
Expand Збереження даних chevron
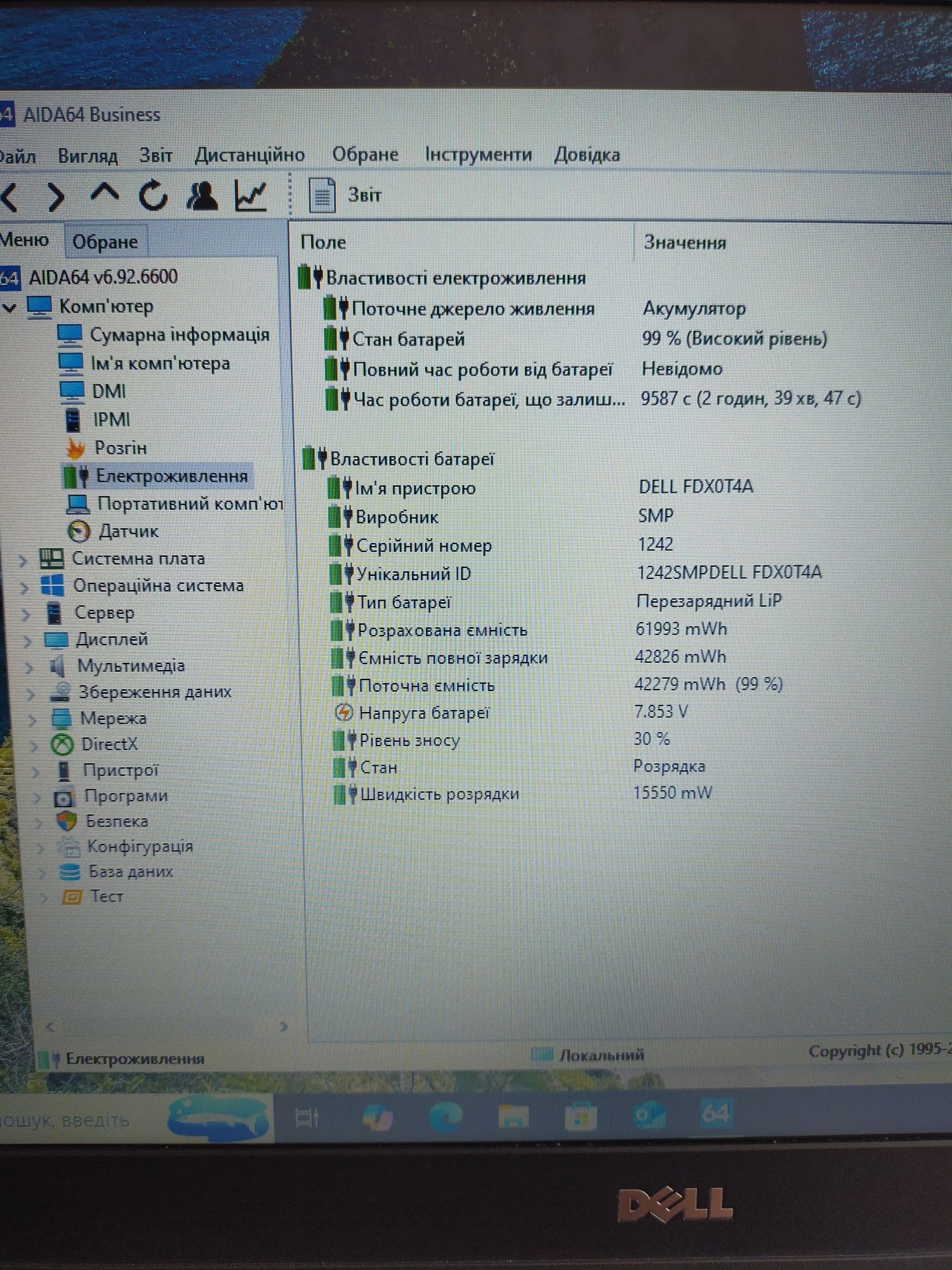(31, 693)
